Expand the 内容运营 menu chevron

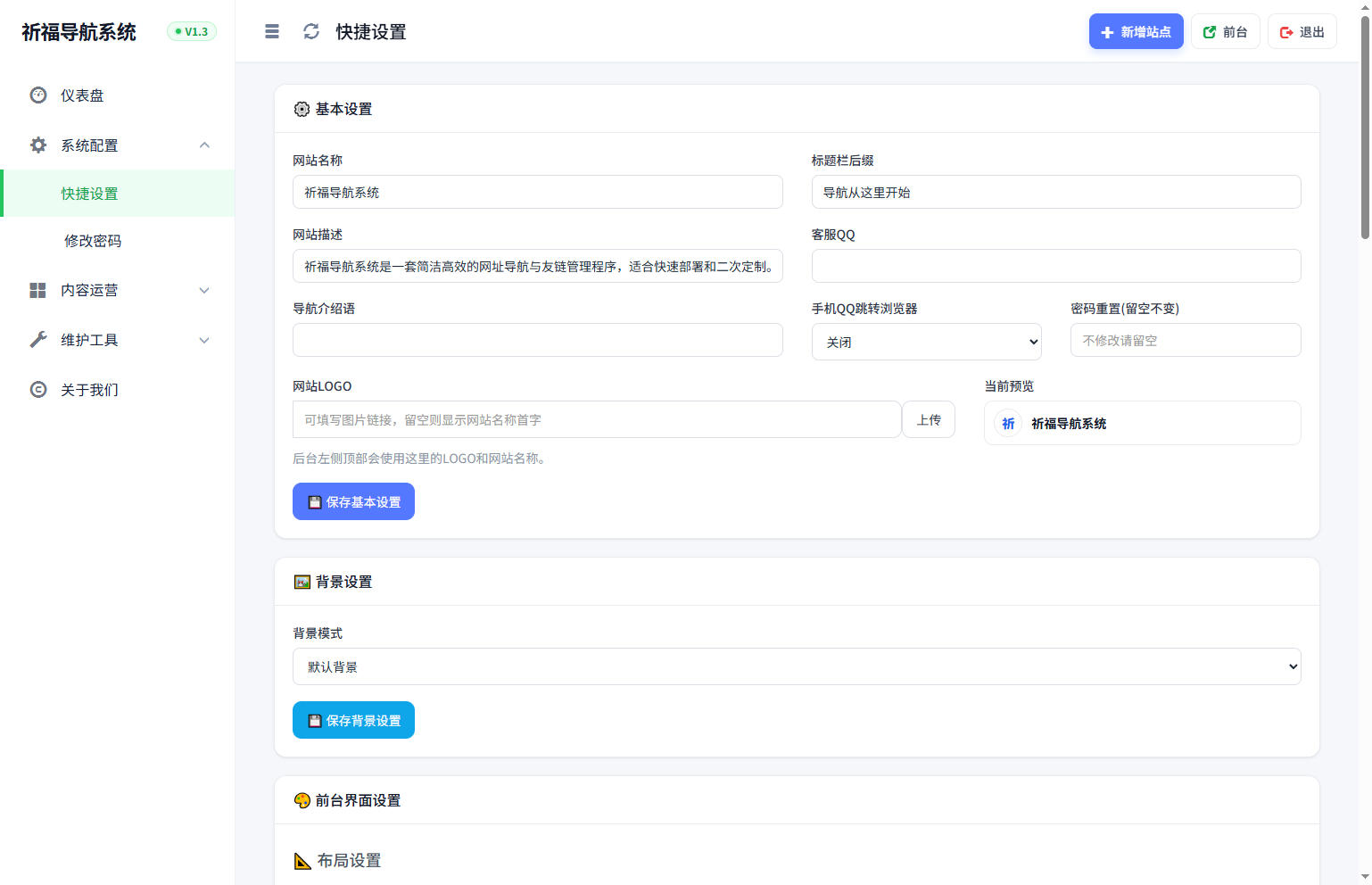point(204,290)
